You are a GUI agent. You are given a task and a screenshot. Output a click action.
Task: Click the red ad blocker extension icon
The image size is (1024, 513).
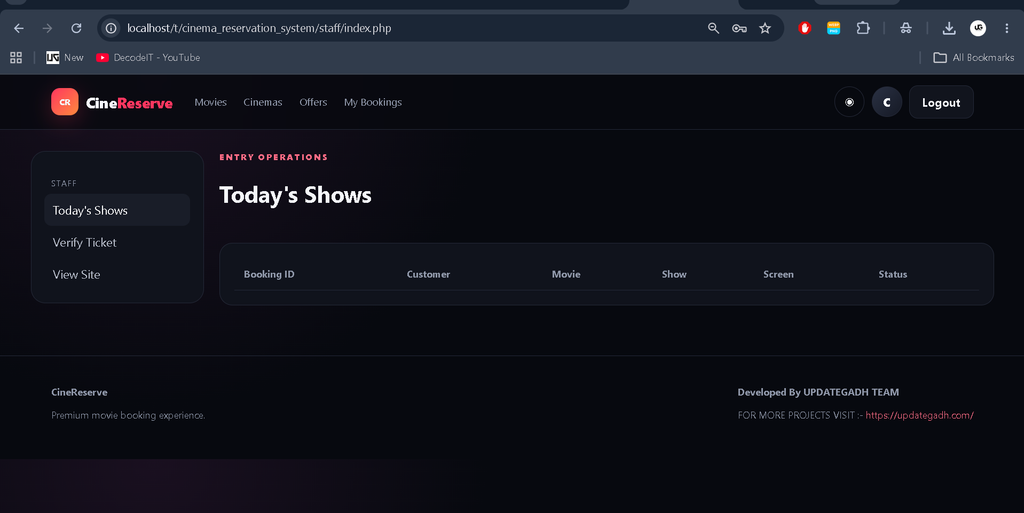click(x=805, y=28)
